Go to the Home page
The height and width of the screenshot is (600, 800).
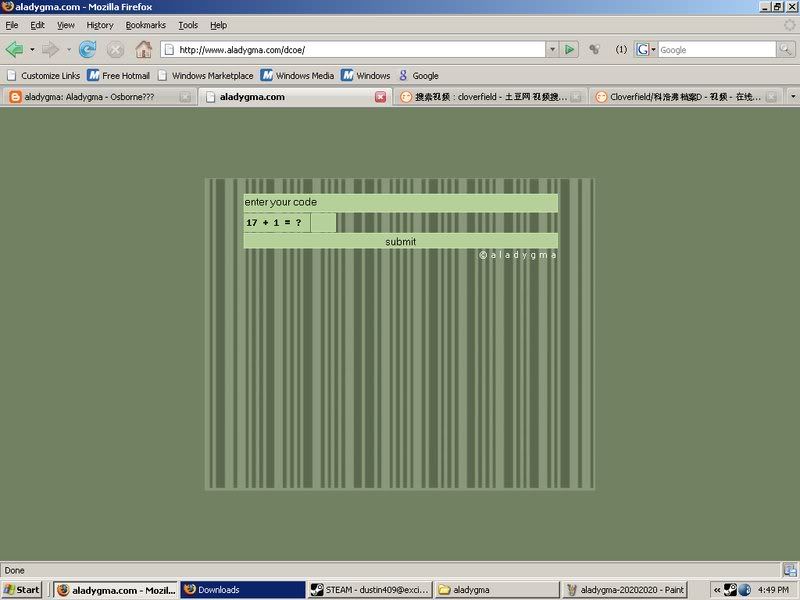tap(143, 49)
